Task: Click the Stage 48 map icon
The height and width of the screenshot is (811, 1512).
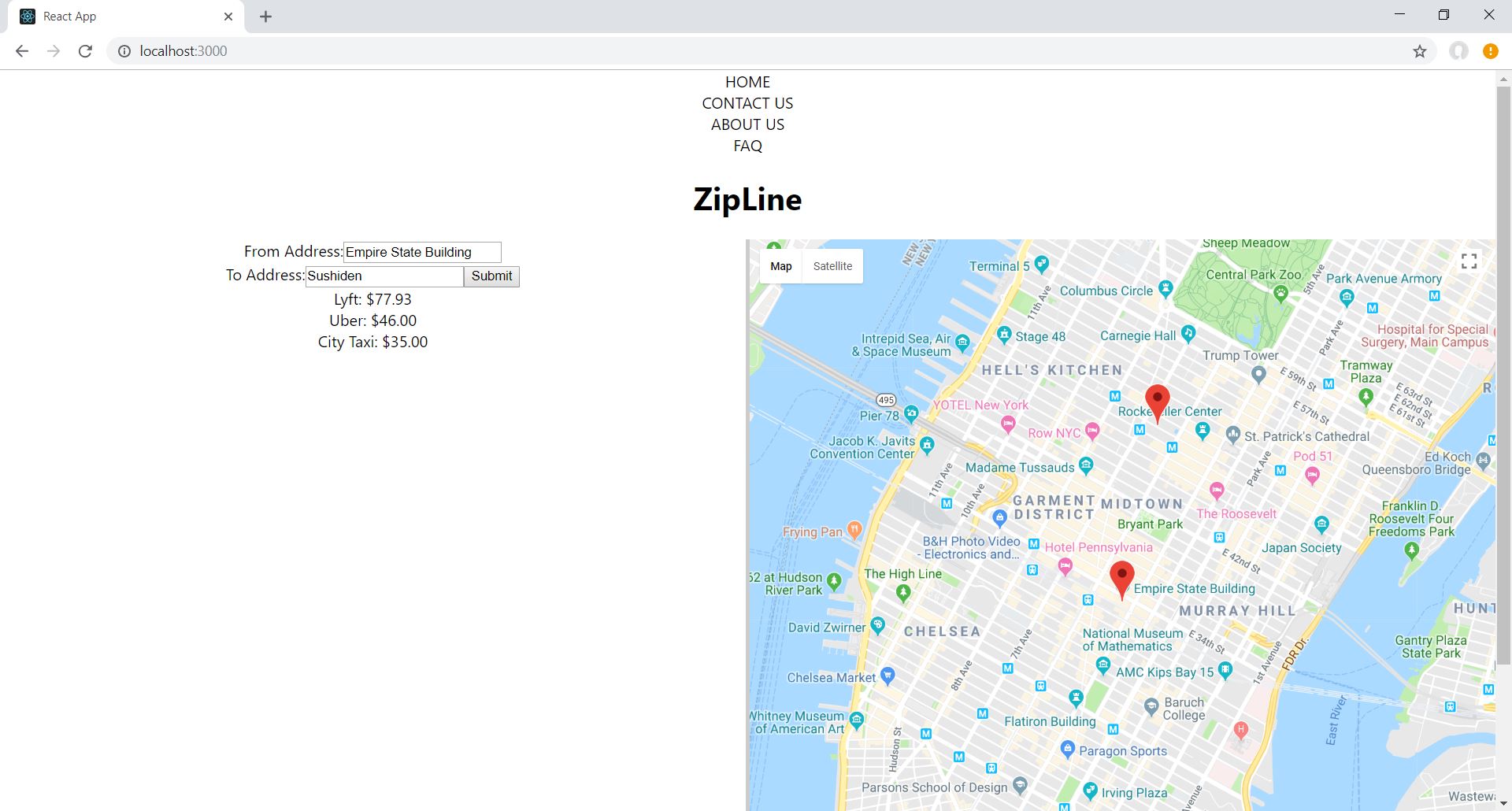Action: point(1004,335)
